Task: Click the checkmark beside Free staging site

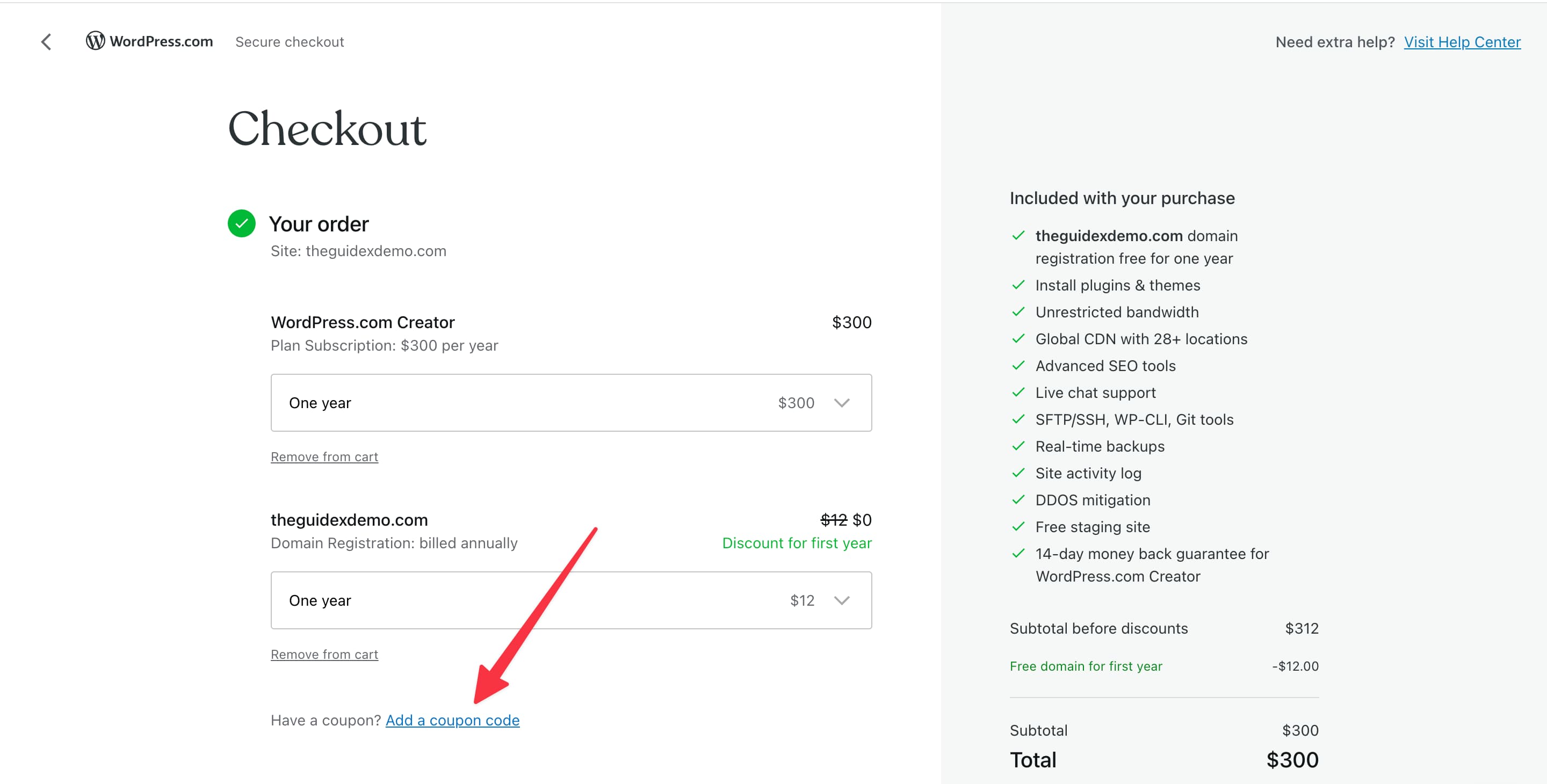Action: coord(1019,526)
